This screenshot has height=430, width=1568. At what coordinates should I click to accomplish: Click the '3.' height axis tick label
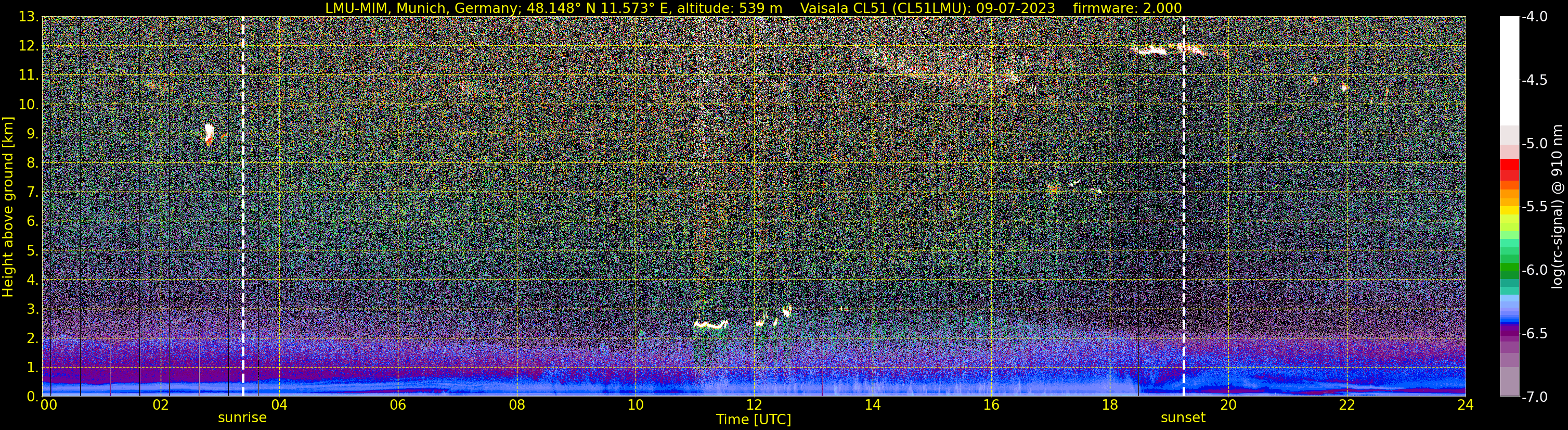click(x=32, y=309)
